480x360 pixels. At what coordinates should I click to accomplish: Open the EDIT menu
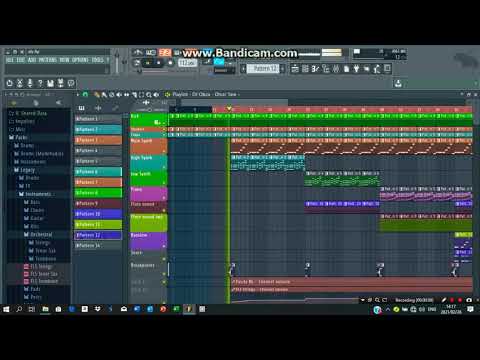point(21,60)
